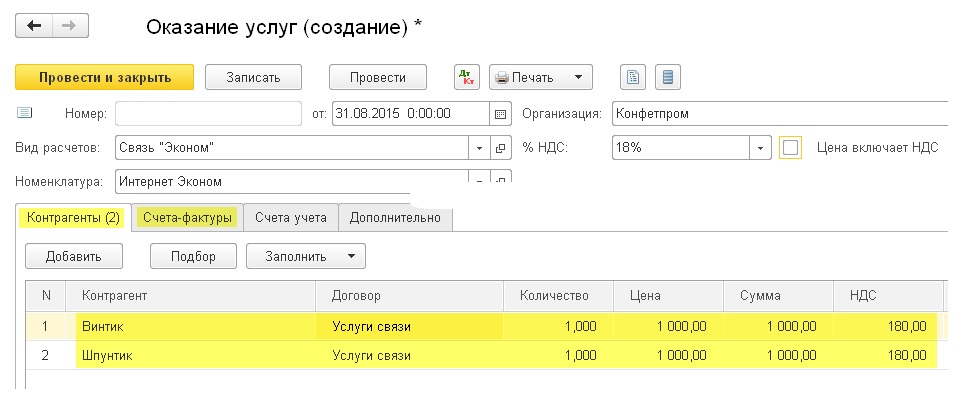
Task: Go back with the left arrow button
Action: pos(34,26)
